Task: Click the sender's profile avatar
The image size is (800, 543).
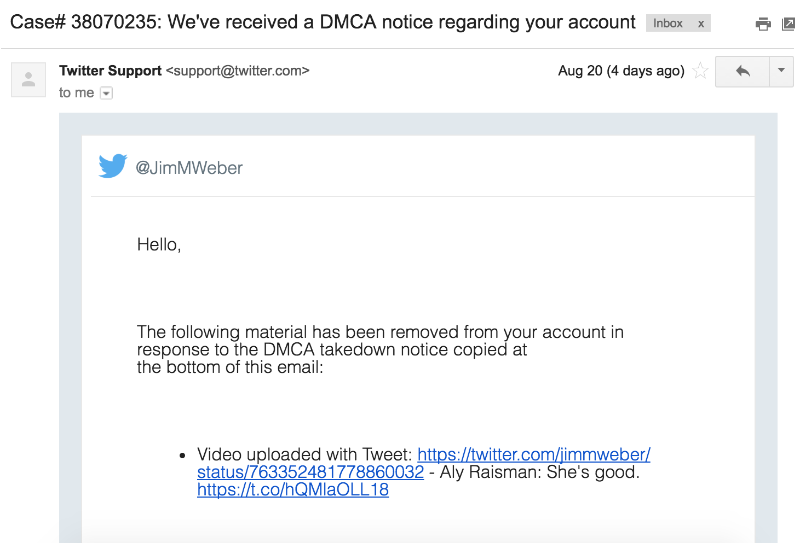Action: pyautogui.click(x=28, y=79)
